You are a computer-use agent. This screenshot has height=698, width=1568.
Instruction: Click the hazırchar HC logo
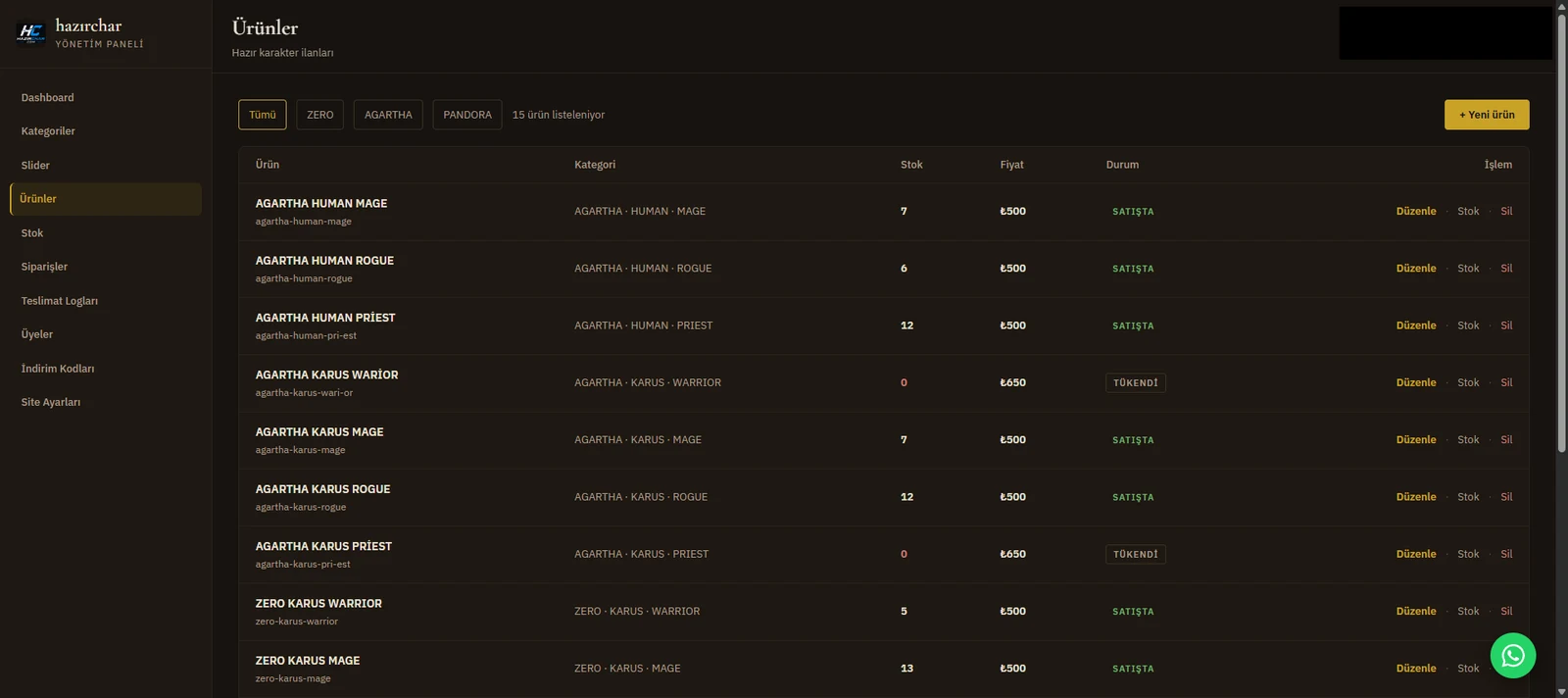pos(31,32)
